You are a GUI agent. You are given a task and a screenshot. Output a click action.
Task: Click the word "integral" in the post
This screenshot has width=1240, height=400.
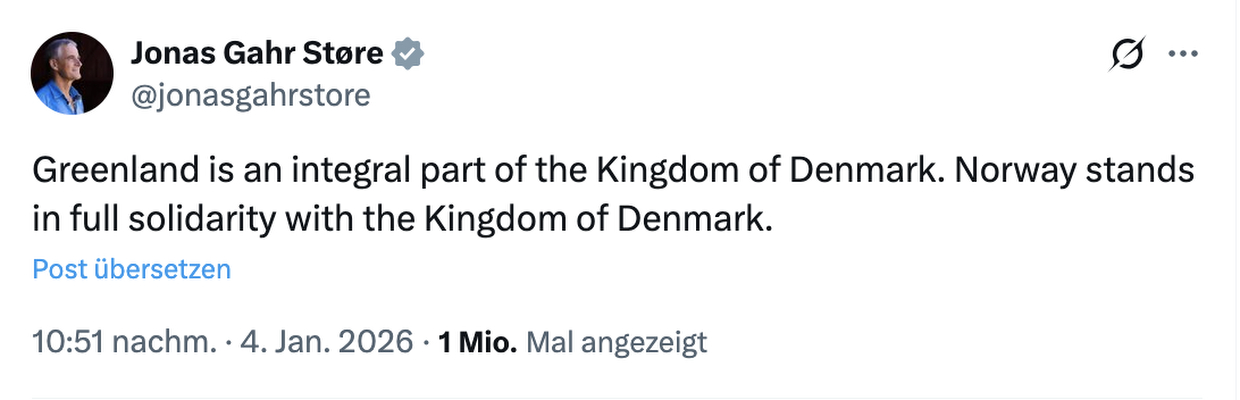click(x=337, y=172)
